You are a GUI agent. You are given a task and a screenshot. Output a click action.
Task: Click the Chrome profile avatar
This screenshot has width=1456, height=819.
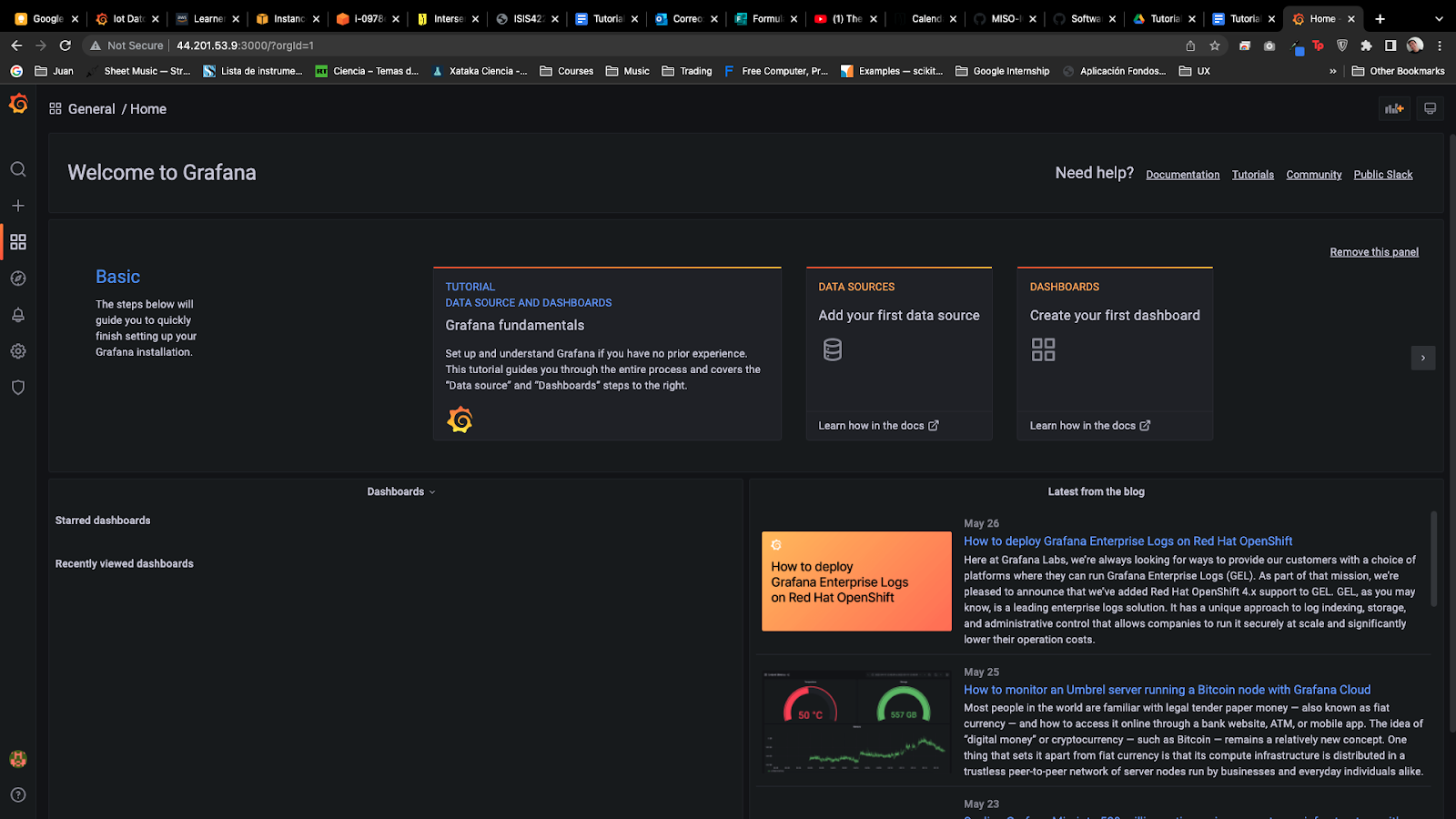tap(1415, 45)
